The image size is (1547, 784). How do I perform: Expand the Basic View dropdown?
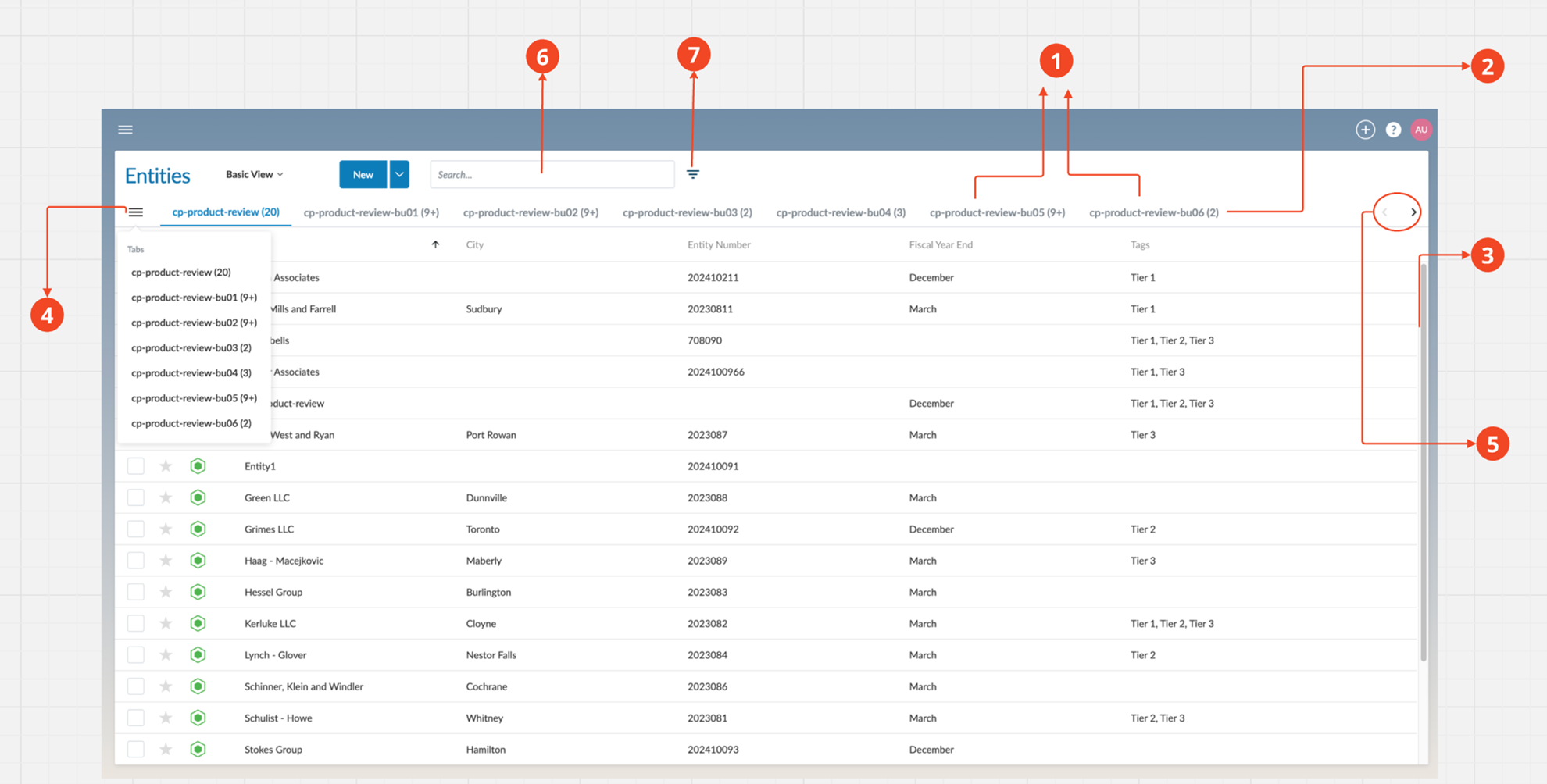pyautogui.click(x=254, y=174)
